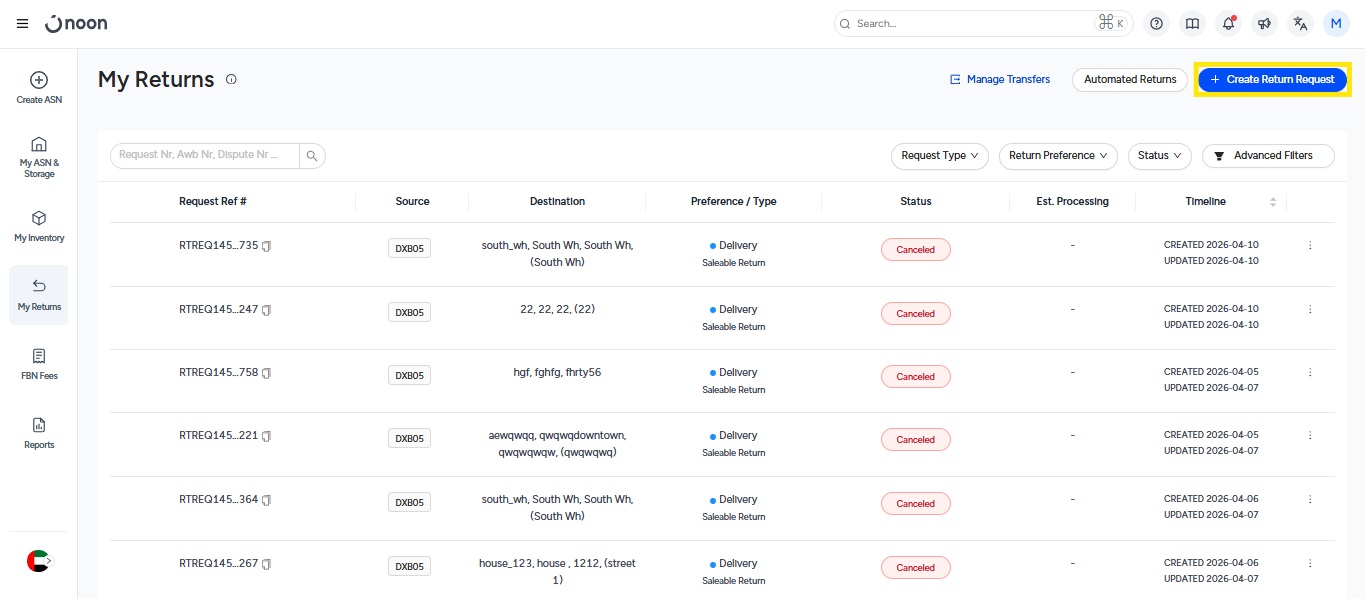Click the help question mark icon
Screen dimensions: 1365x599
click(x=1156, y=23)
